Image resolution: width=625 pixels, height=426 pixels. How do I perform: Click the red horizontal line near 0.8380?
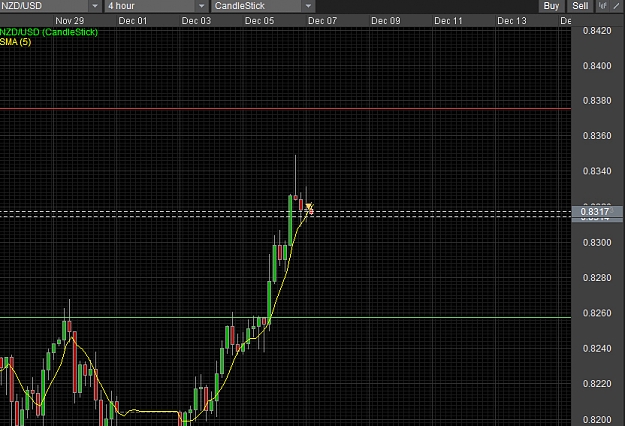click(x=285, y=108)
